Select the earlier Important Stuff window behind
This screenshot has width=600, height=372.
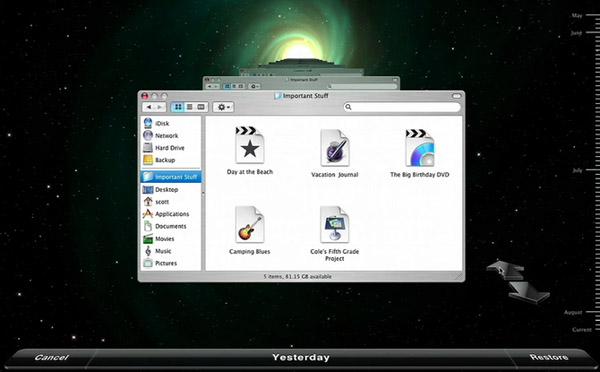pos(301,83)
